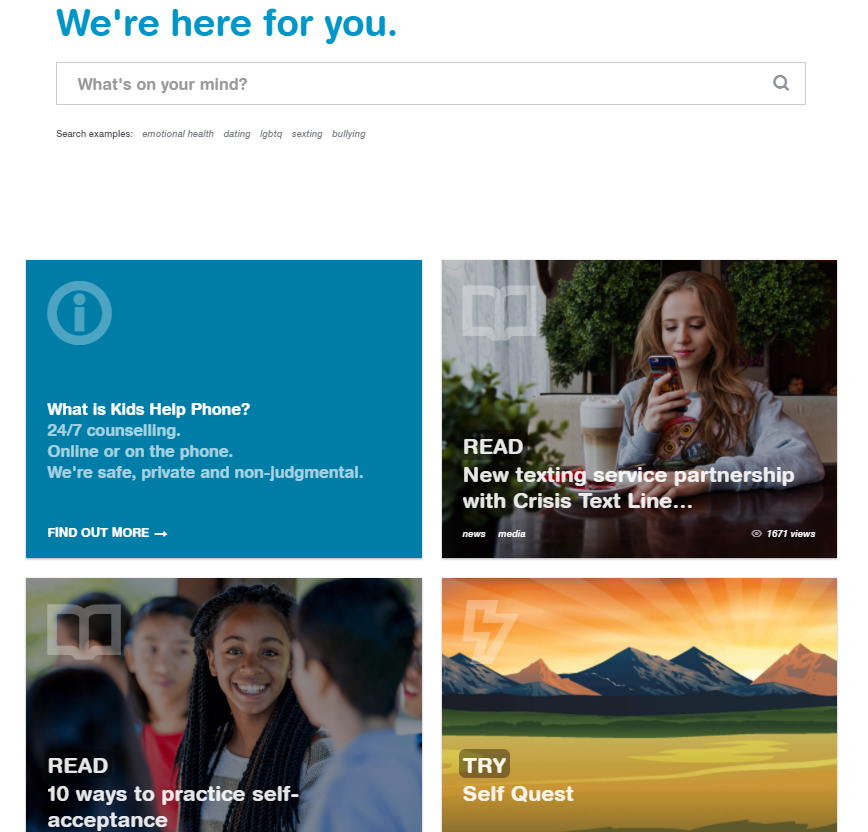
Task: Click the "media" tag on texting article
Action: tap(512, 534)
